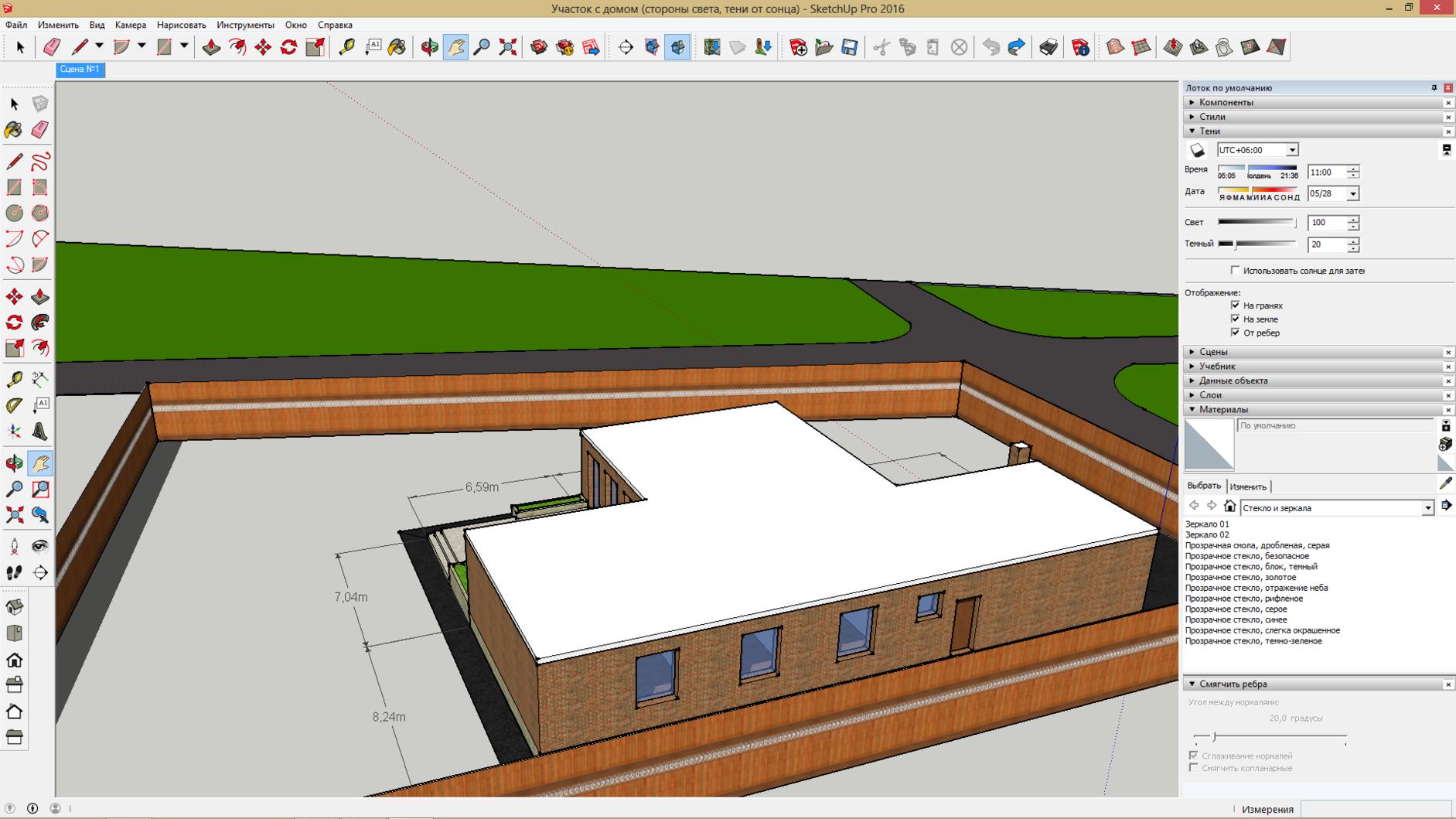1456x819 pixels.
Task: Choose the Rotate tool in left toolbar
Action: pyautogui.click(x=14, y=322)
